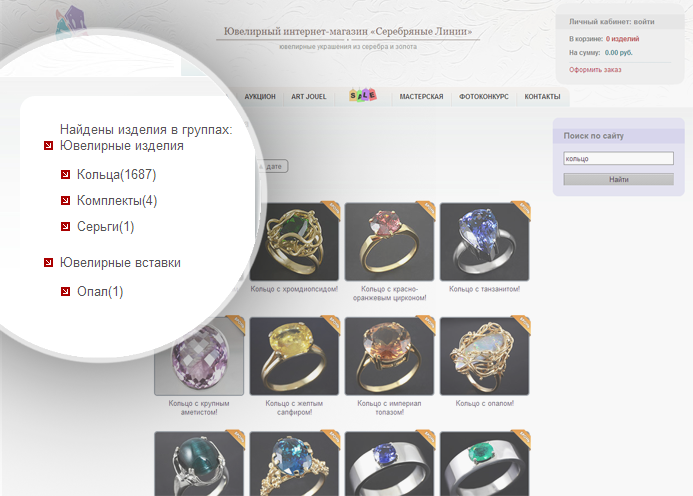Open the КОНТАКТЫ menu item
The image size is (693, 496).
(542, 97)
